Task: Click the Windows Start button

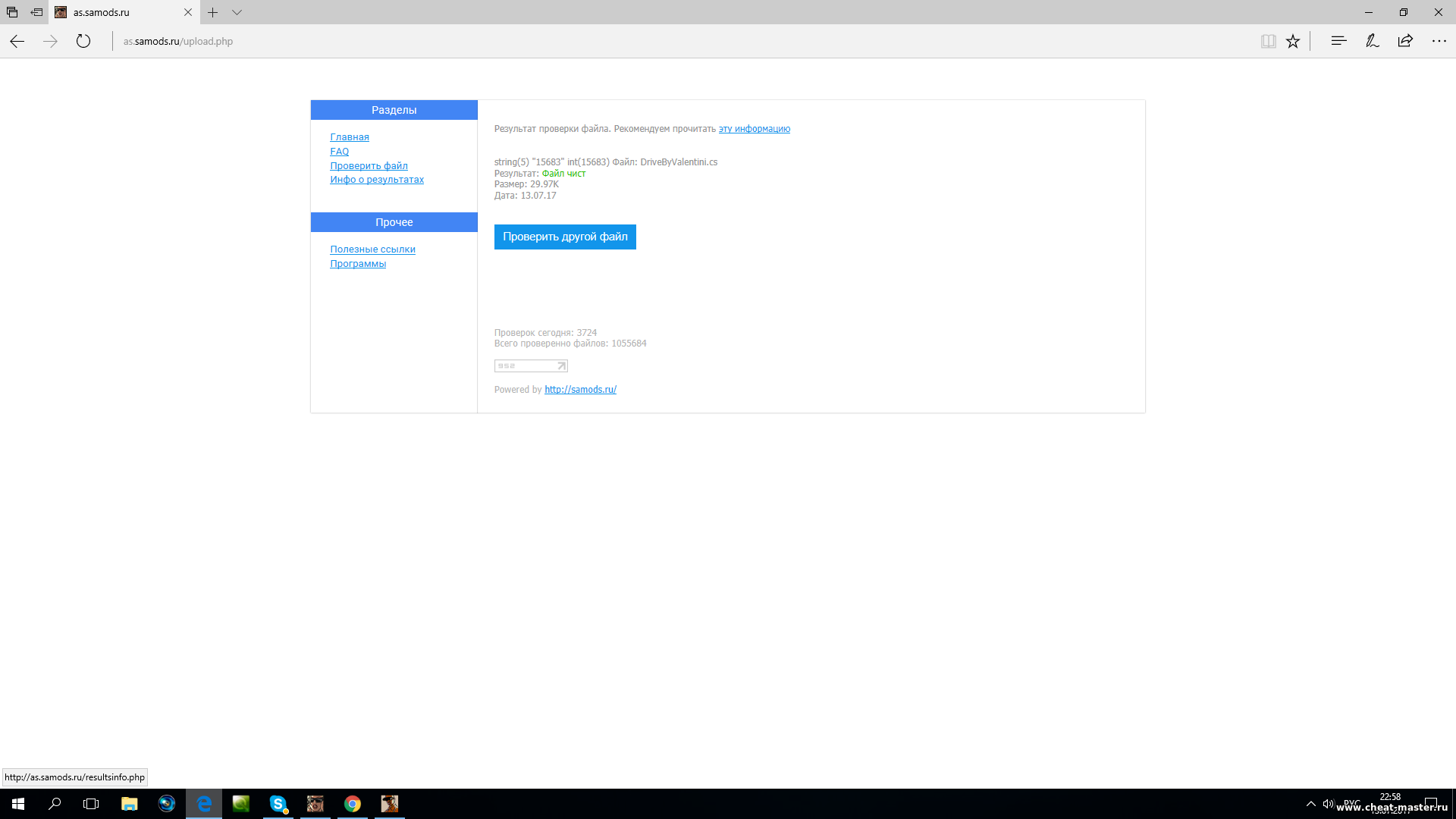Action: point(18,803)
